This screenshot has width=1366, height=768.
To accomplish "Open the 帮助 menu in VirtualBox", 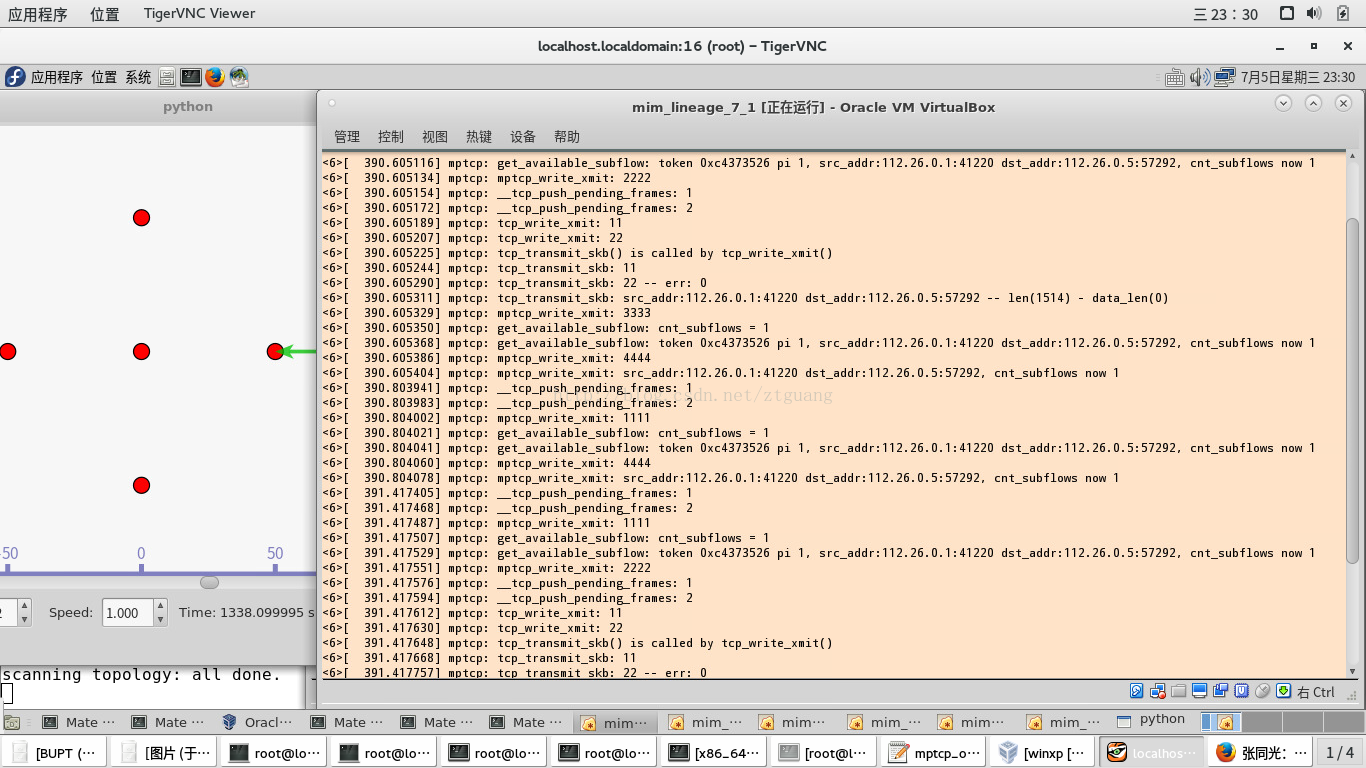I will pyautogui.click(x=567, y=137).
